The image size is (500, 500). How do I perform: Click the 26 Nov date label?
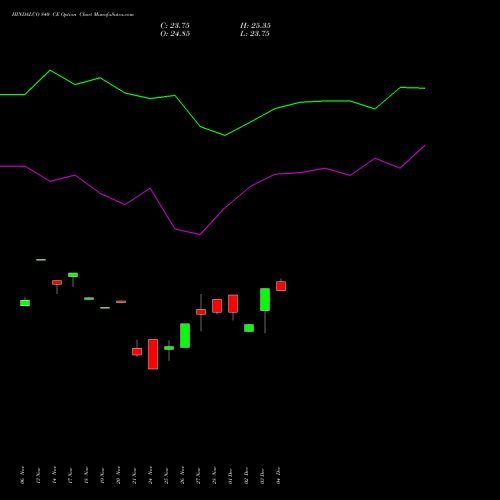(x=182, y=476)
